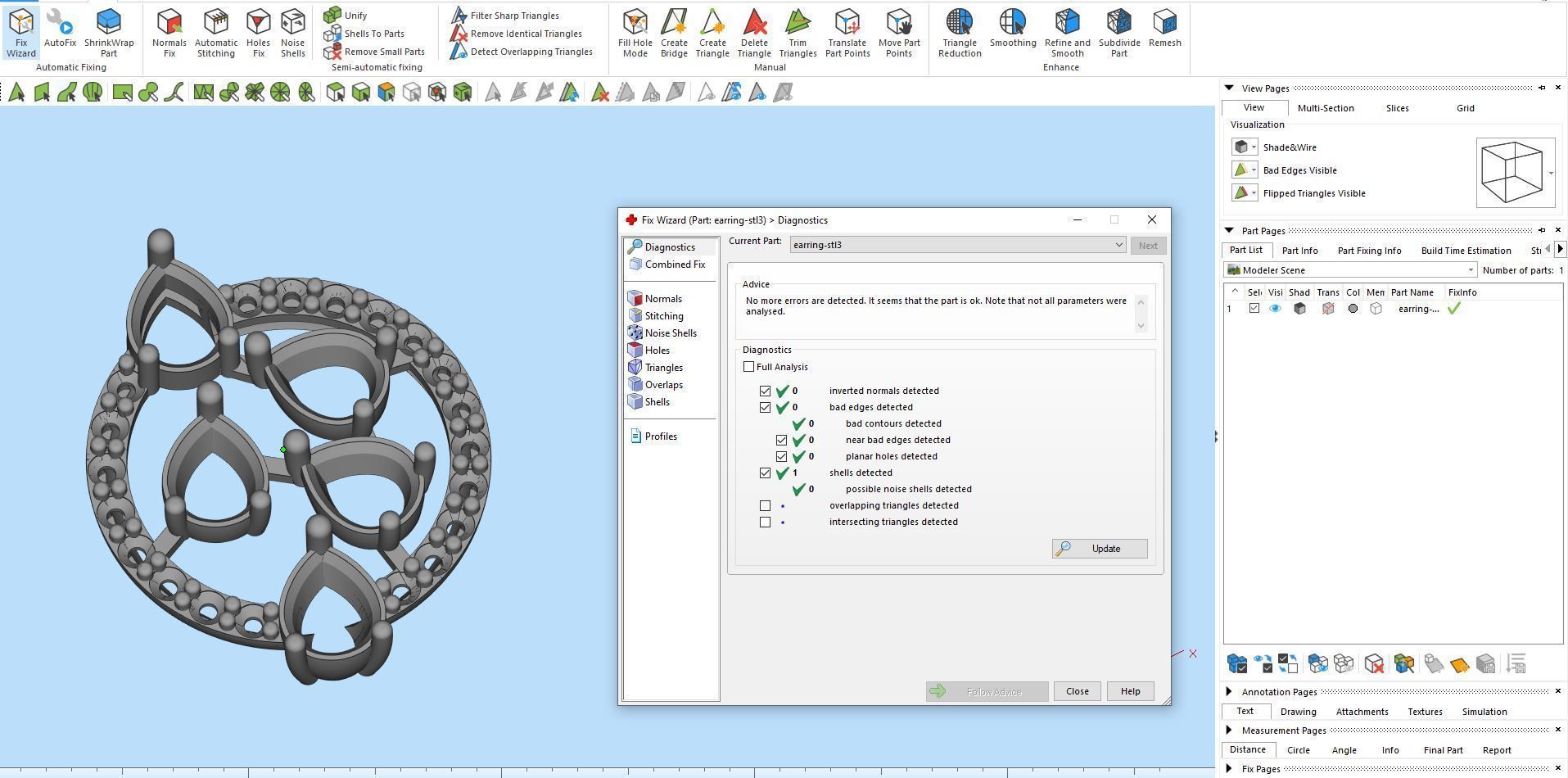1568x778 pixels.
Task: Launch the AutoFix tool
Action: (x=60, y=30)
